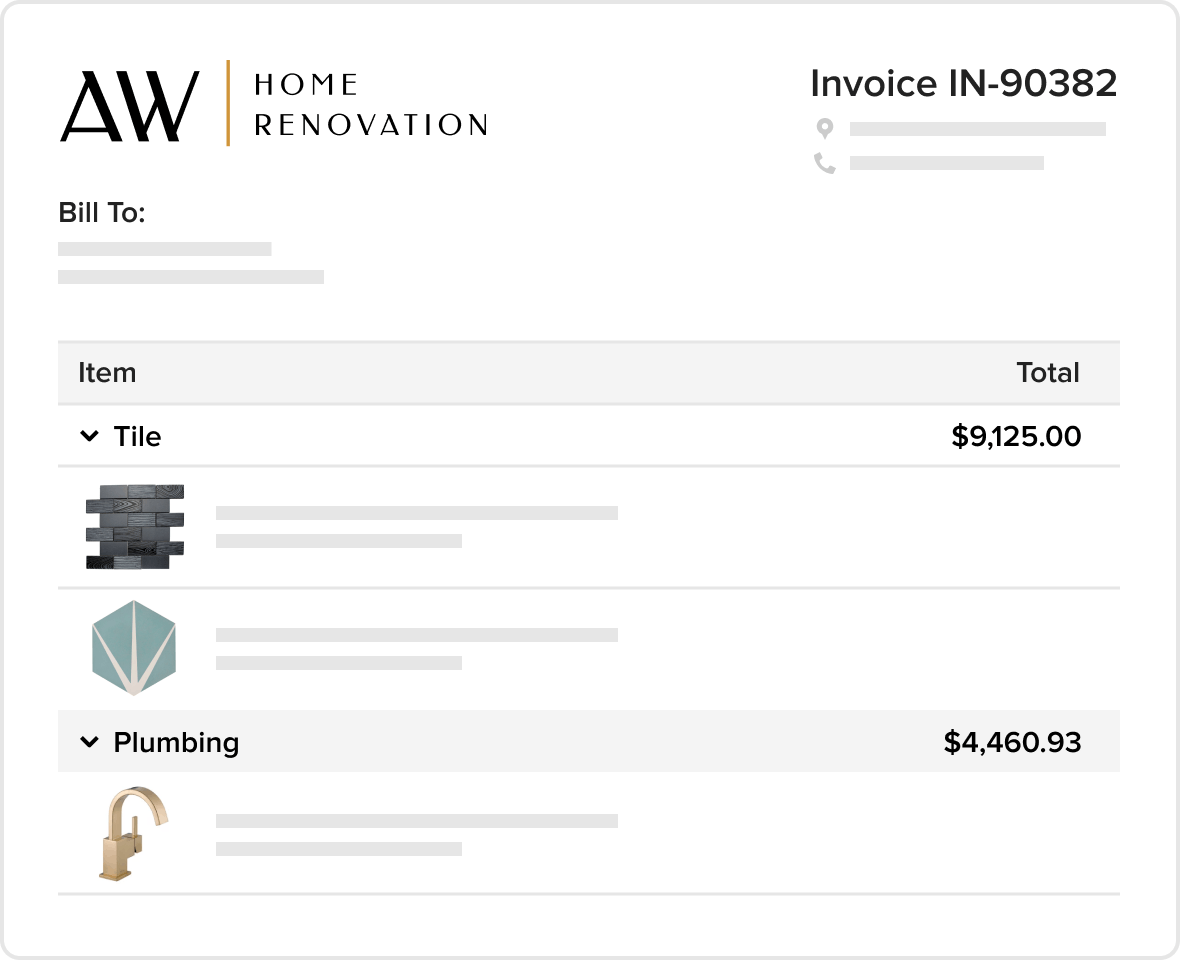Collapse the Plumbing section chevron

pyautogui.click(x=89, y=742)
